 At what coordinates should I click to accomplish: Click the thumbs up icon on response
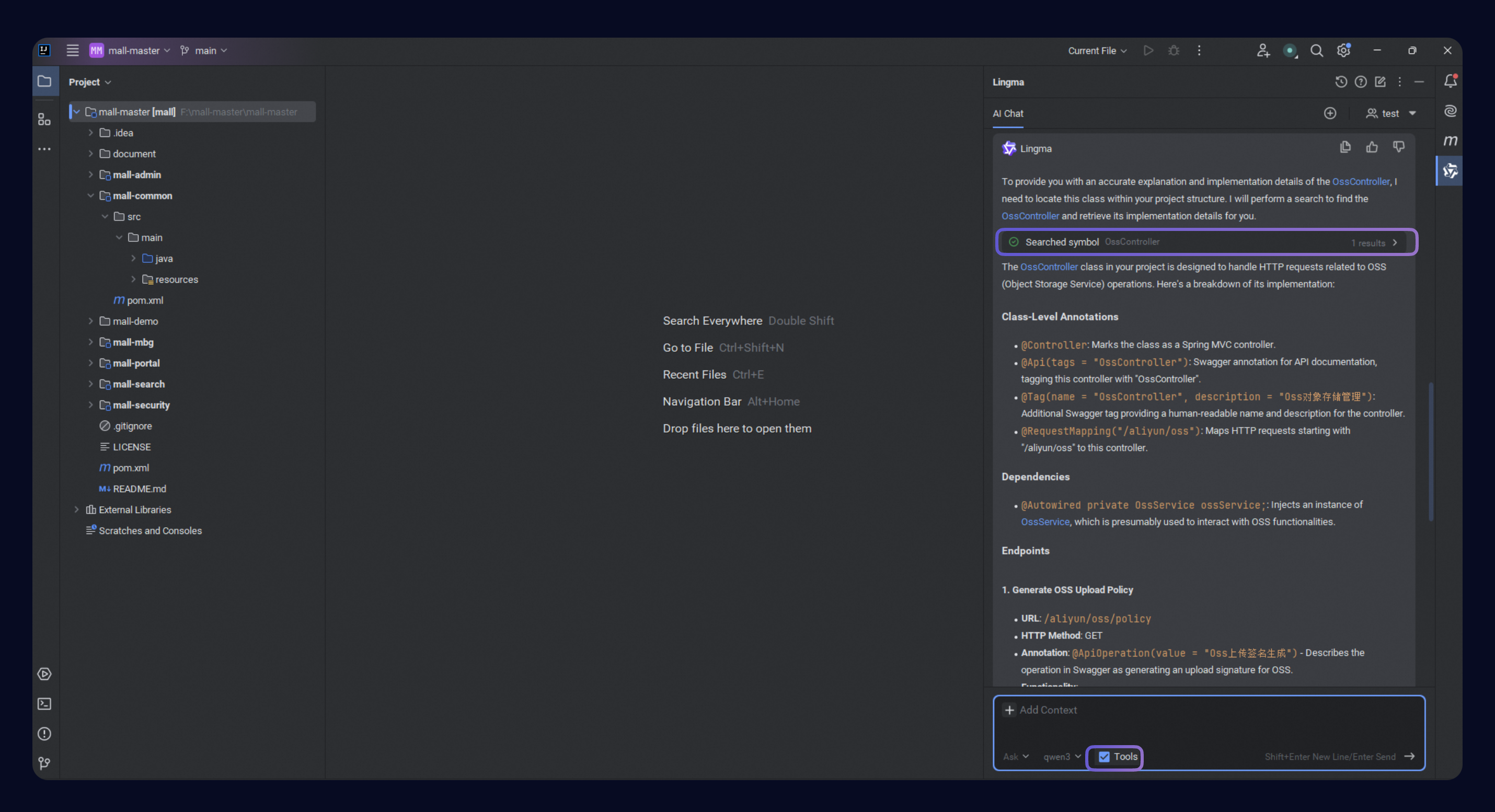pos(1372,147)
